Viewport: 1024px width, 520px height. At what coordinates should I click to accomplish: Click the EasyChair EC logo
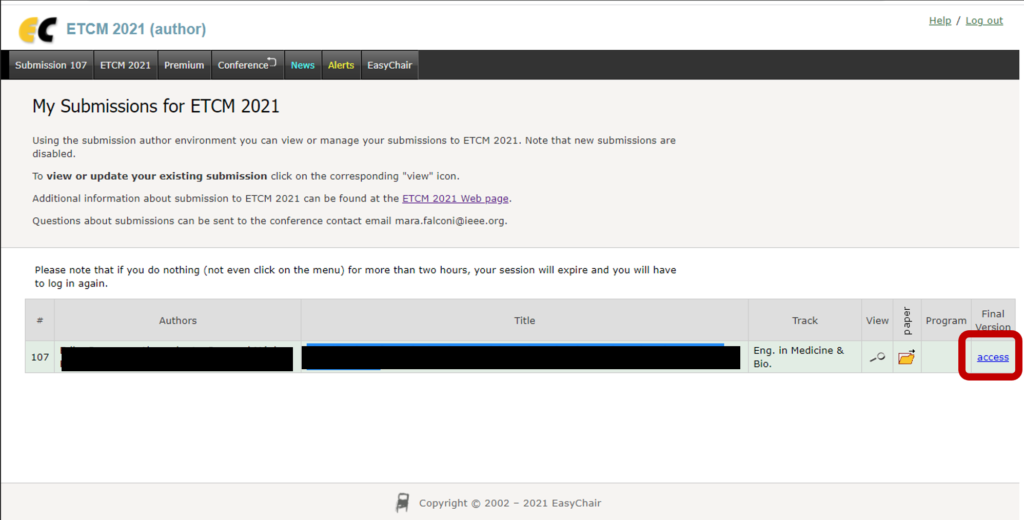click(x=38, y=30)
